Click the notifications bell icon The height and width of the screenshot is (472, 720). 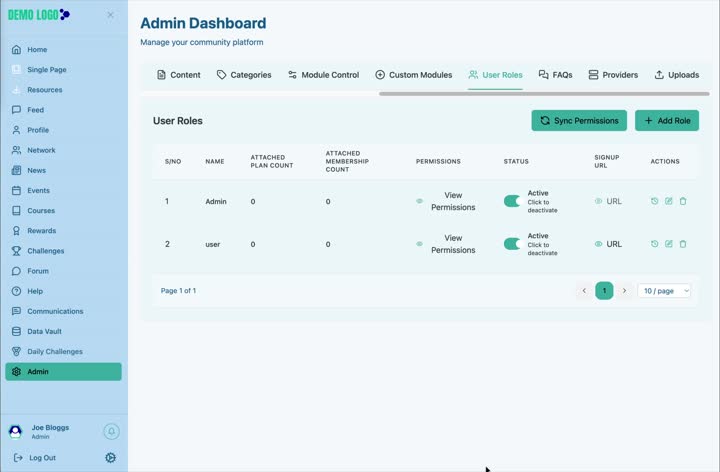(111, 432)
